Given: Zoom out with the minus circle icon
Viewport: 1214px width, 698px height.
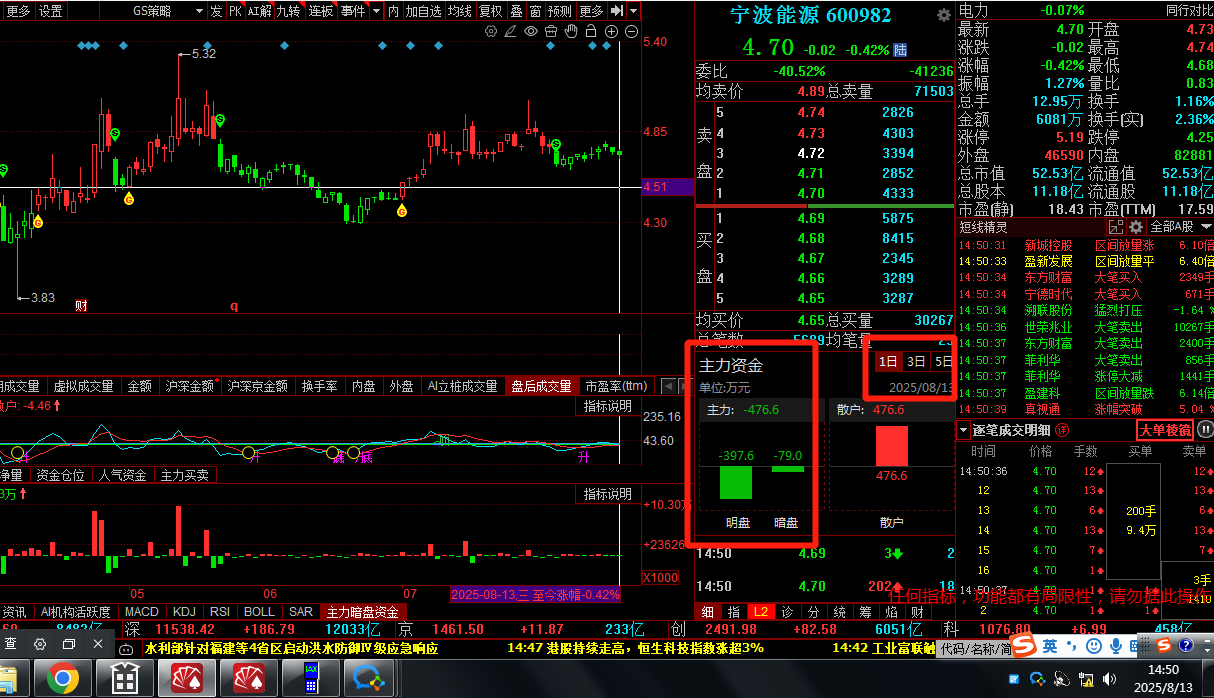Looking at the screenshot, I should click(x=631, y=31).
